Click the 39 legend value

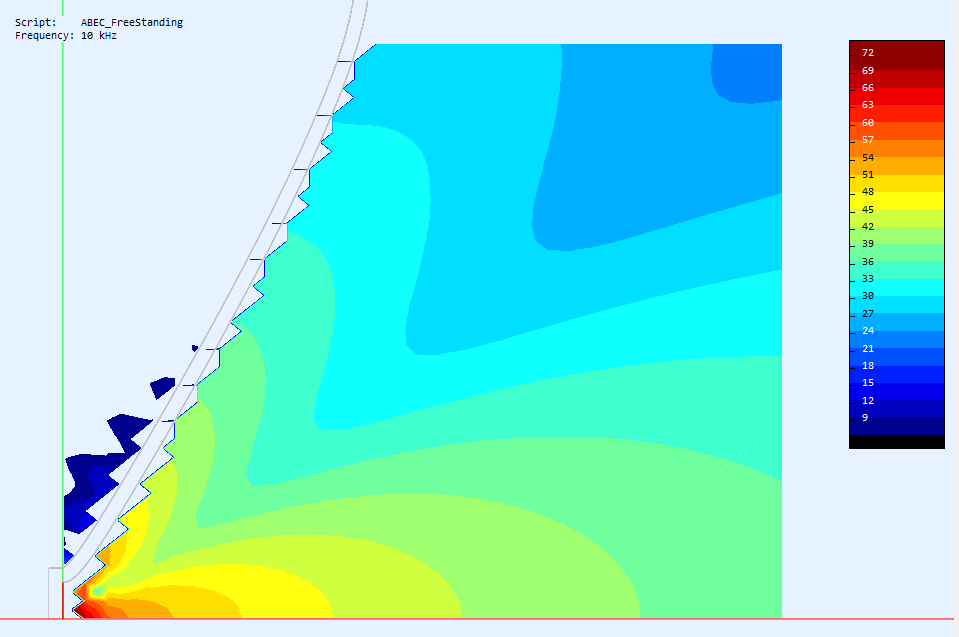pos(868,243)
